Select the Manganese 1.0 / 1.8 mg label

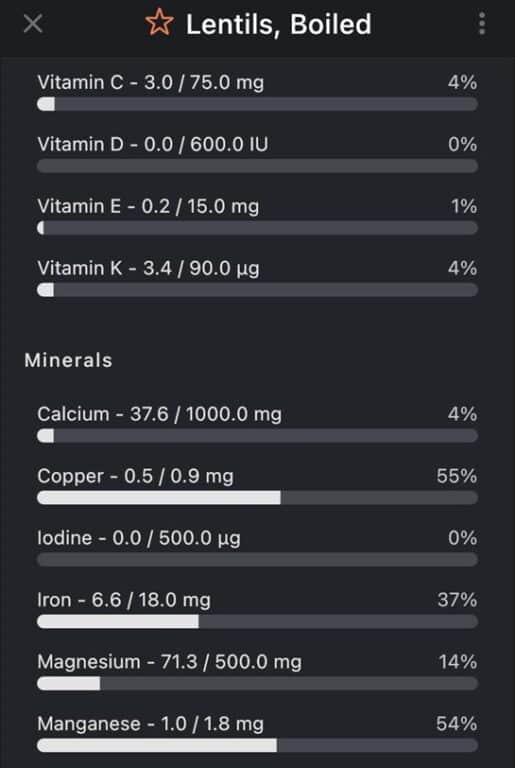[x=150, y=724]
